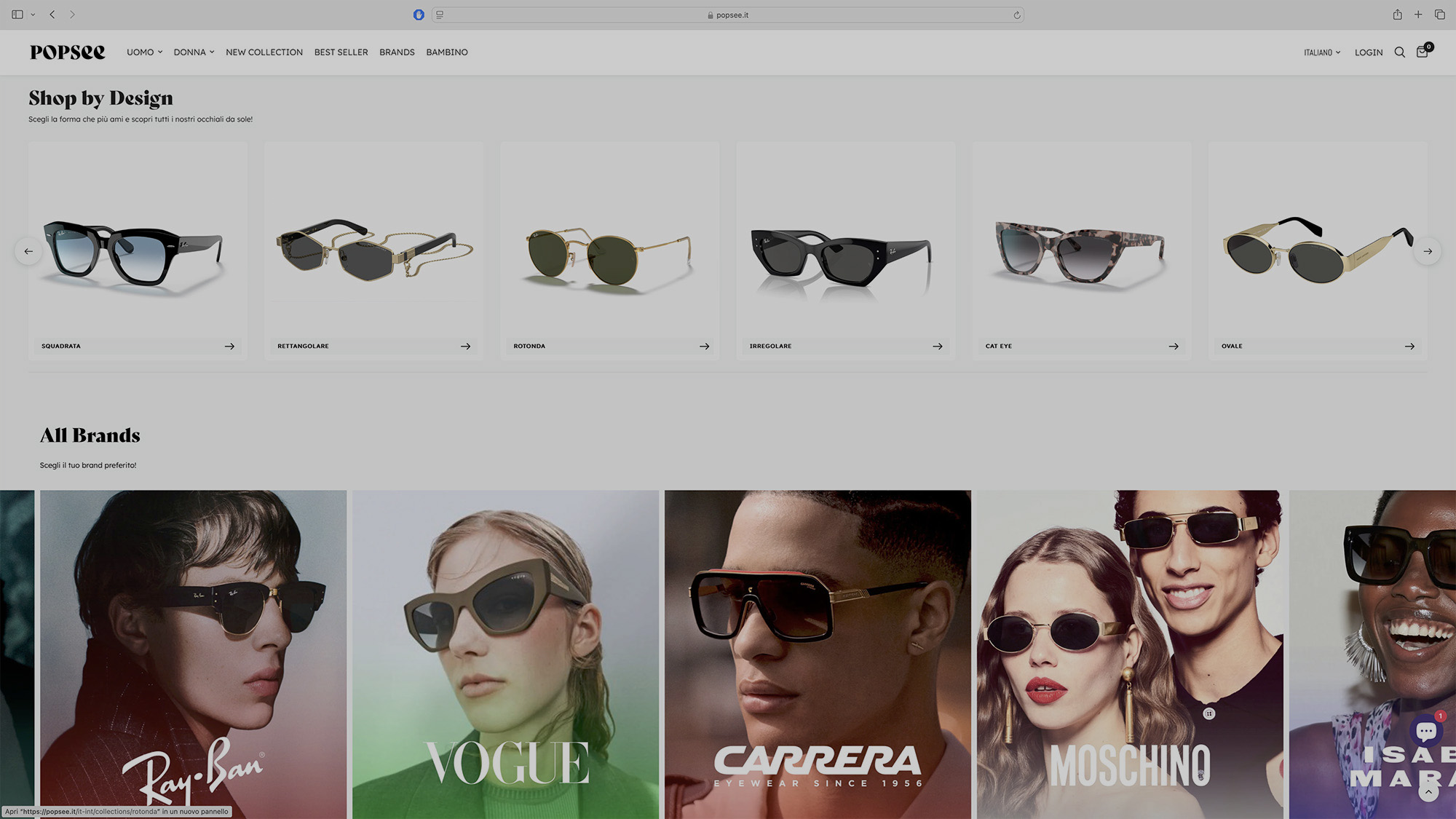Open a new Safari tab with plus

[x=1418, y=15]
